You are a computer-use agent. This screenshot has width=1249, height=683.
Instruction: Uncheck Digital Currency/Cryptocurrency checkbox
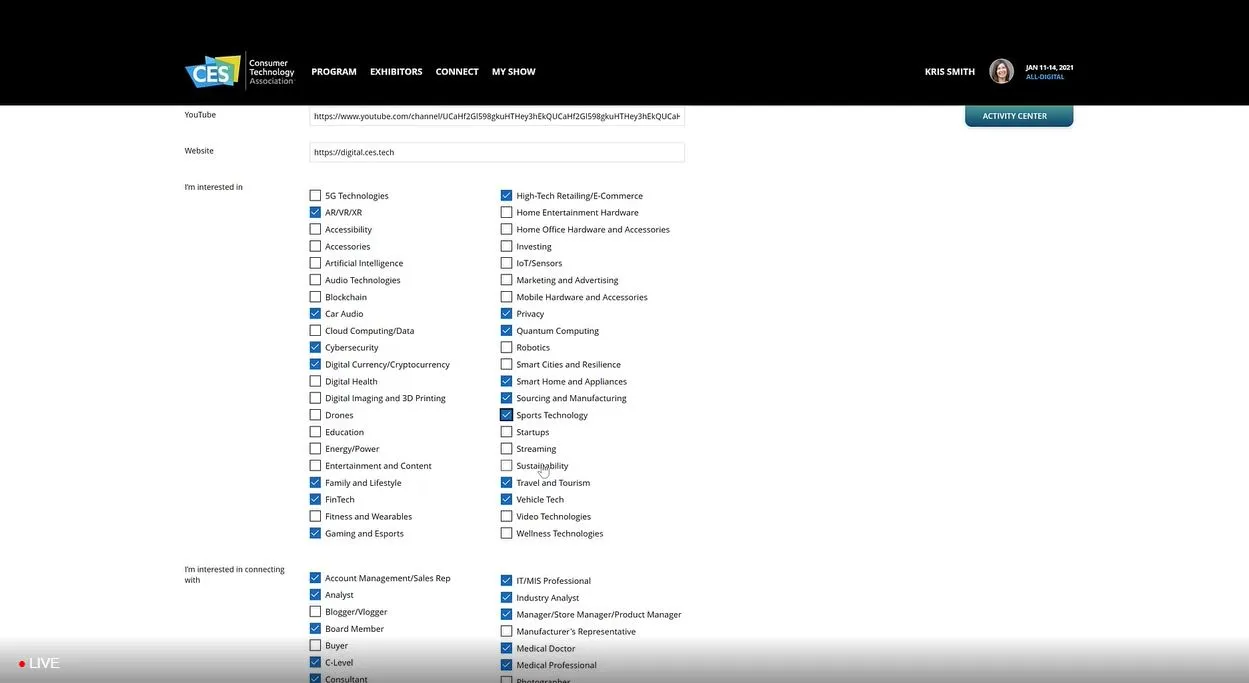pyautogui.click(x=315, y=364)
